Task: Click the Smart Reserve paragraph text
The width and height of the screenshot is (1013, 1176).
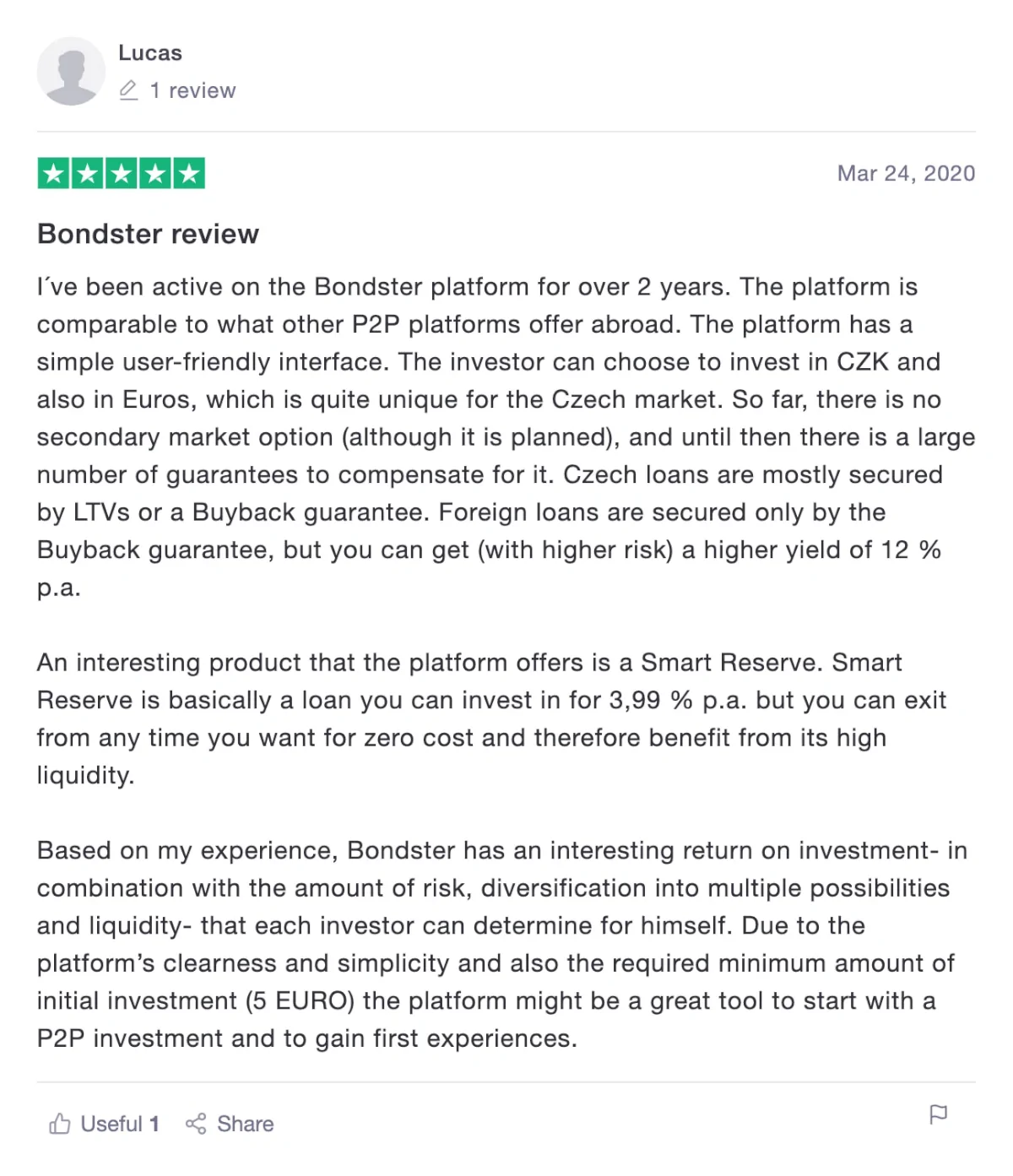Action: [x=492, y=718]
